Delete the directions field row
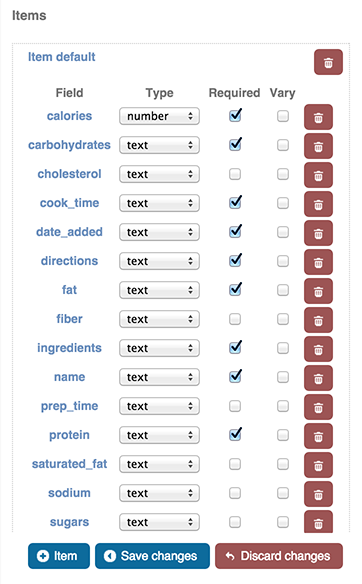The image size is (362, 584). click(318, 262)
